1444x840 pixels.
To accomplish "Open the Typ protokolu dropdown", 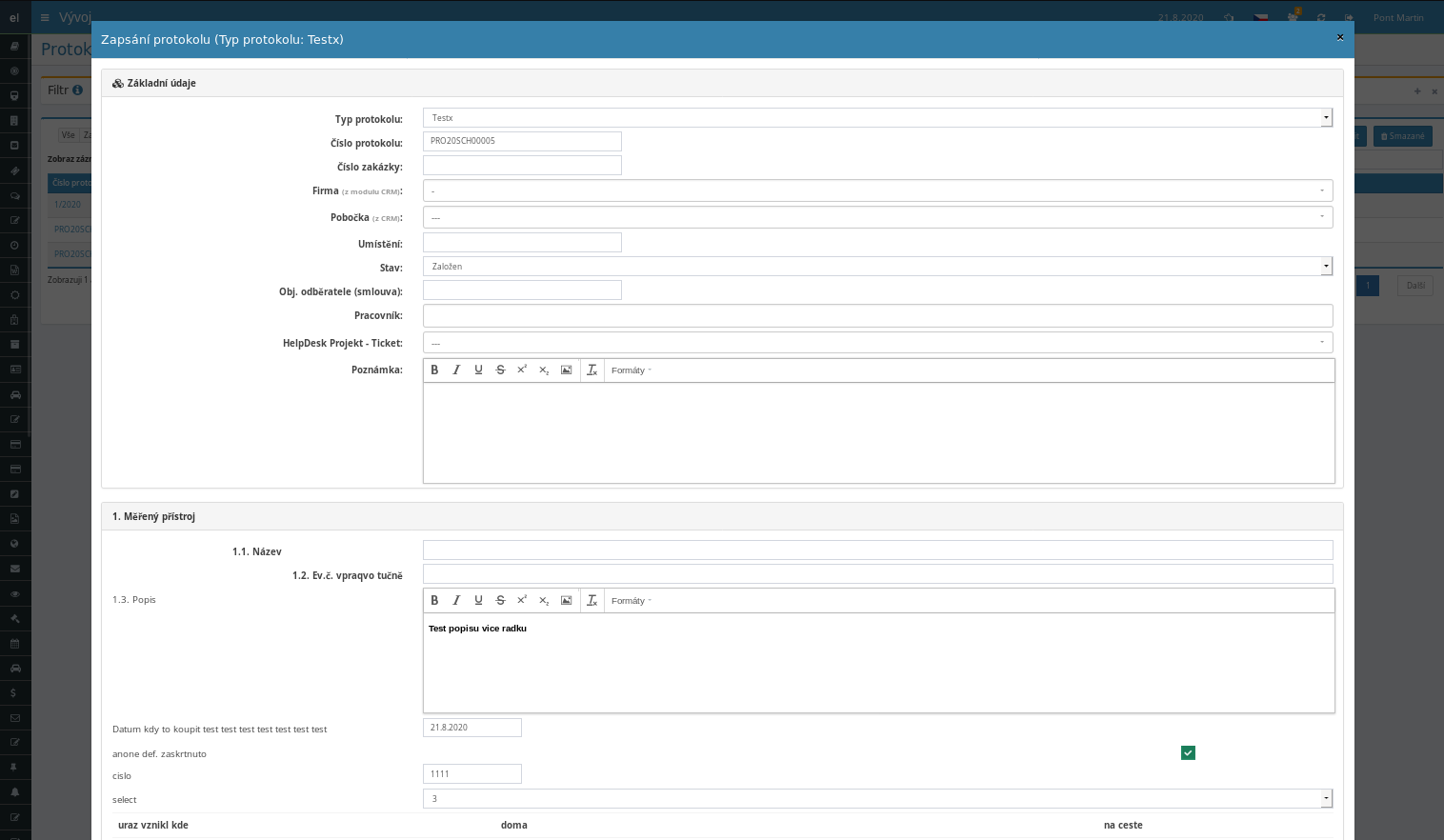I will point(876,118).
